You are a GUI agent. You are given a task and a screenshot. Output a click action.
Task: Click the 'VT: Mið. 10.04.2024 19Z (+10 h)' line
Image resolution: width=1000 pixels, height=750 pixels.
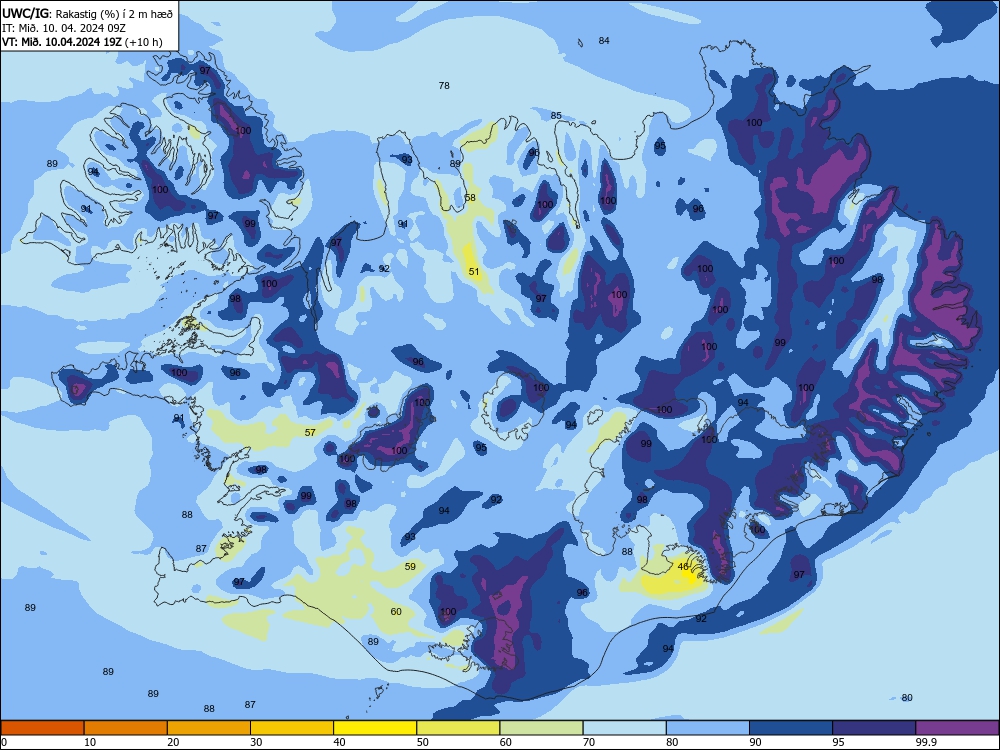[82, 42]
